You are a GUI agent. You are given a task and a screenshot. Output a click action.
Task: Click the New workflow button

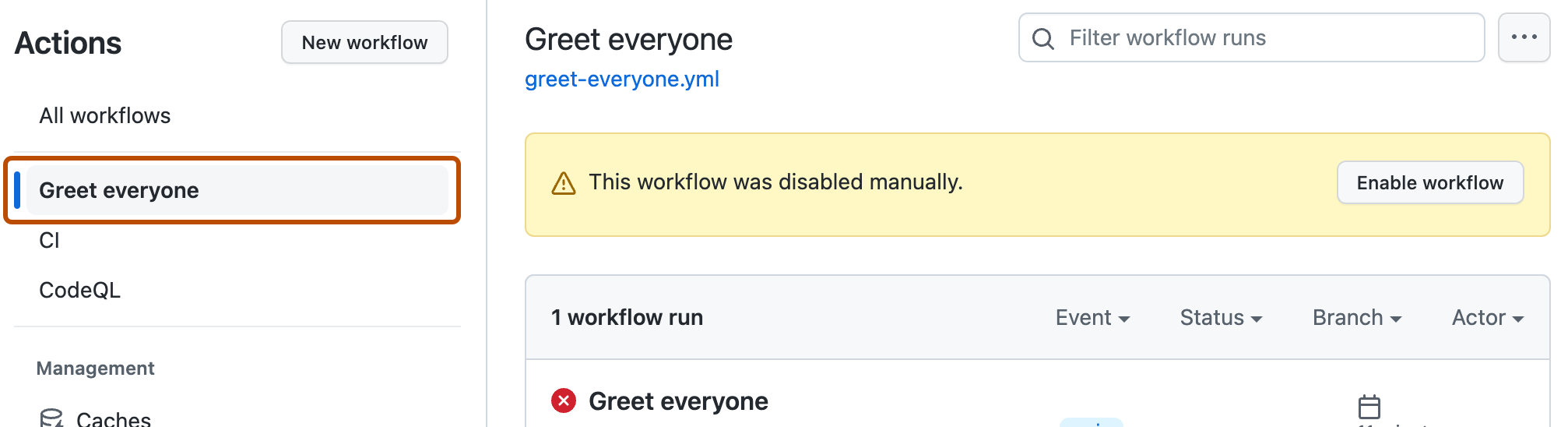(364, 43)
